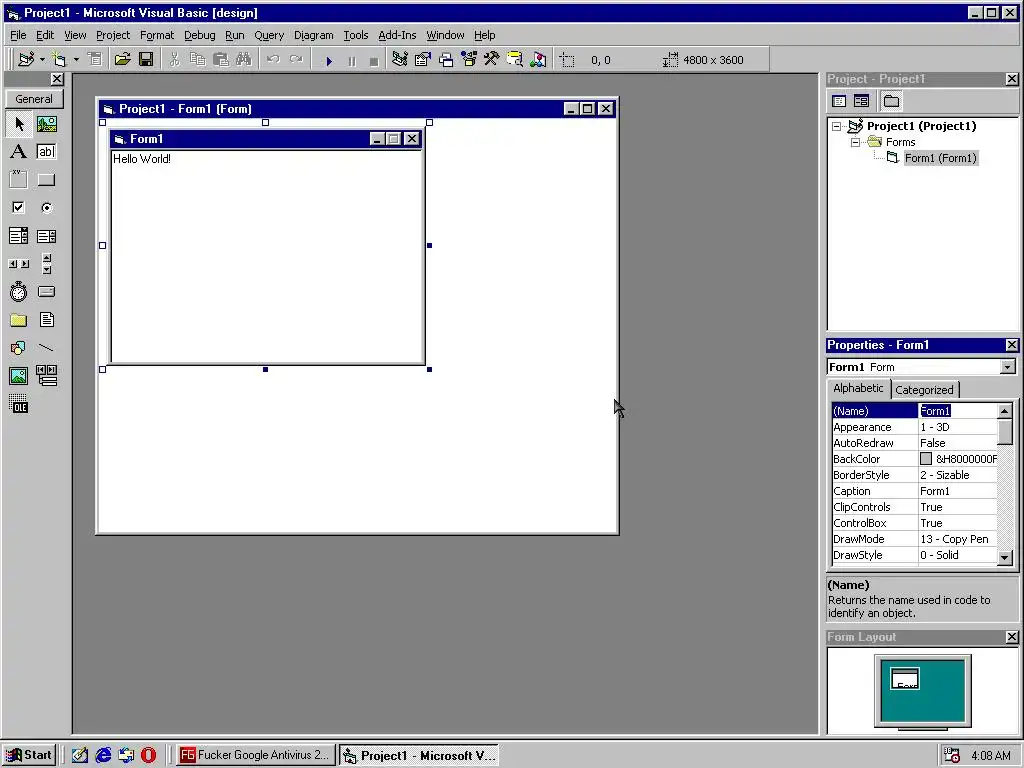Screen dimensions: 1024x768
Task: Select the OLE container tool
Action: [19, 404]
